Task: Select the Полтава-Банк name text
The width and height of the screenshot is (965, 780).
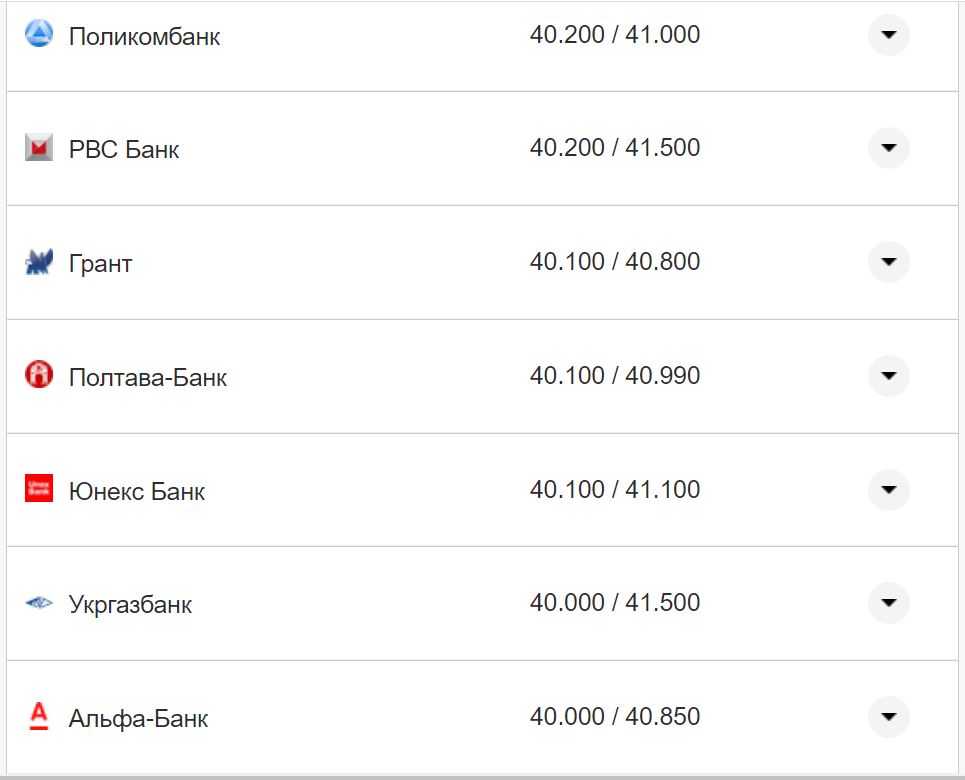Action: (148, 378)
